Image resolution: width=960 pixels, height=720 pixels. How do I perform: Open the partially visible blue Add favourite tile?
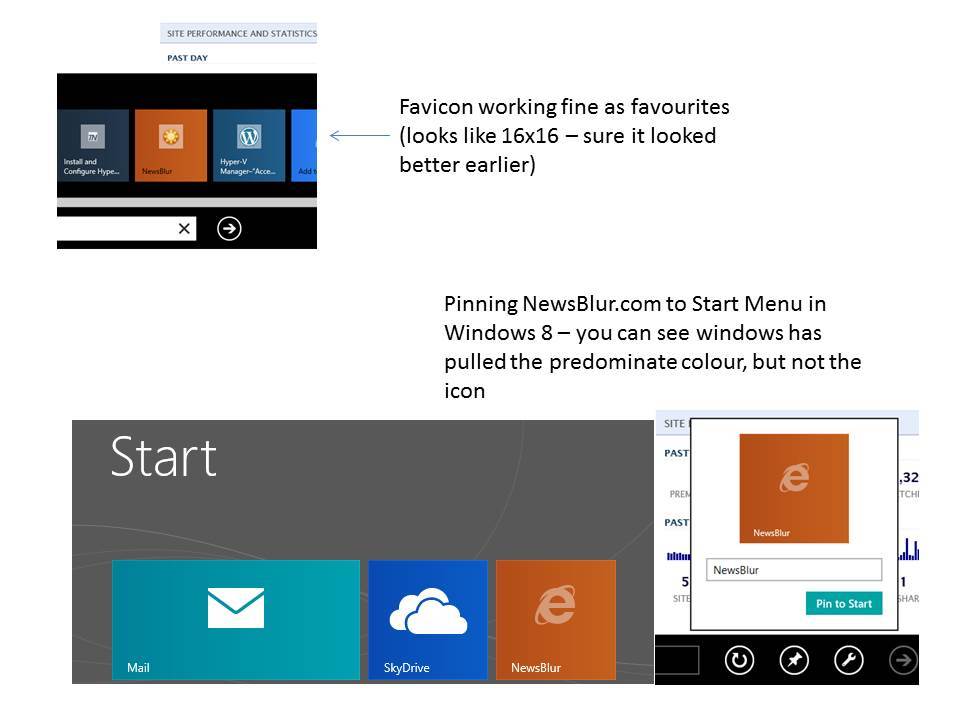(304, 145)
